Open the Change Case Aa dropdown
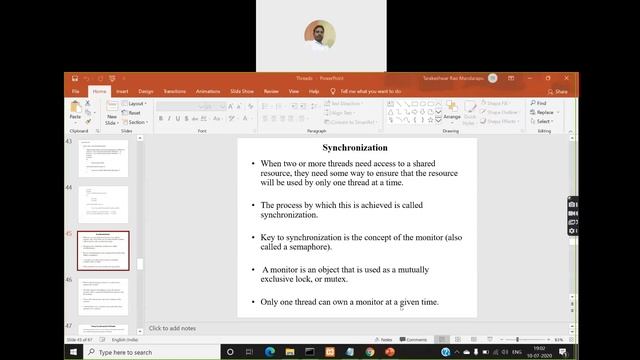Screen dimensions: 640x360 [217, 119]
